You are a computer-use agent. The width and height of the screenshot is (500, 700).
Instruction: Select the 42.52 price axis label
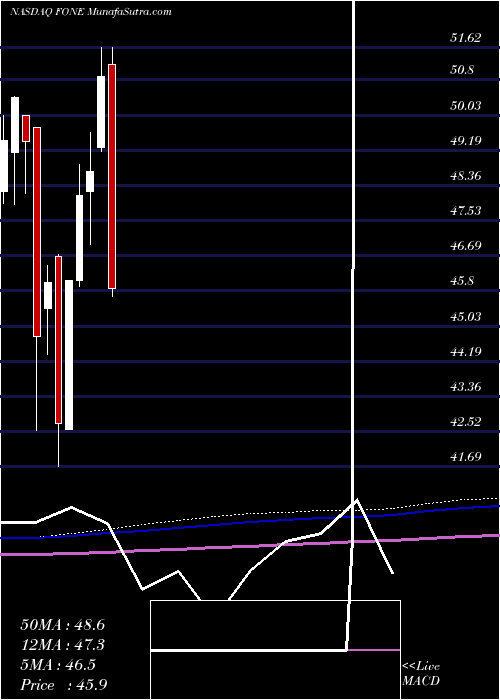[465, 421]
